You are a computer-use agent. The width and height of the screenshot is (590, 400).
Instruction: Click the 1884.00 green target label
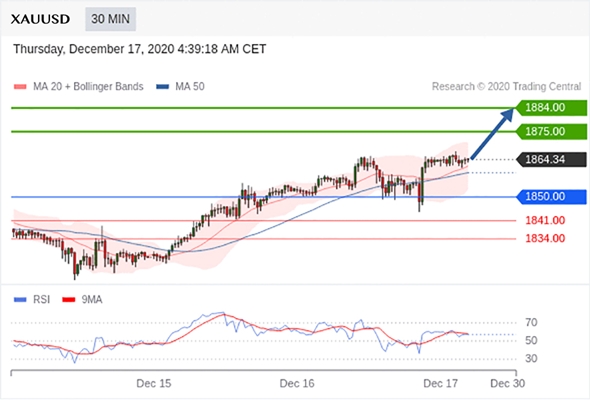coord(551,108)
